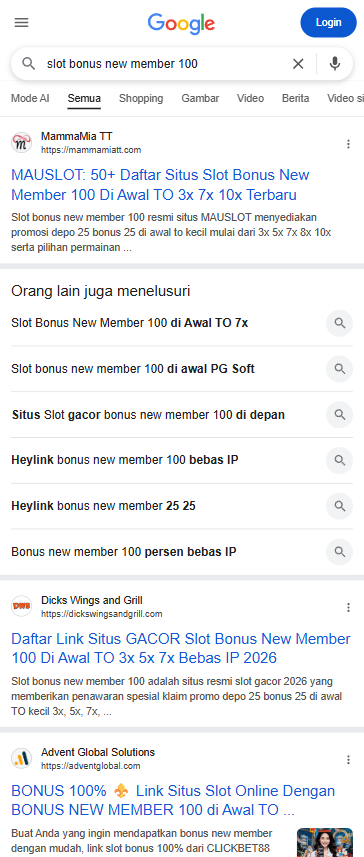Select suggestion 'Heylink bonus new member 100 bebas IP'

point(125,460)
